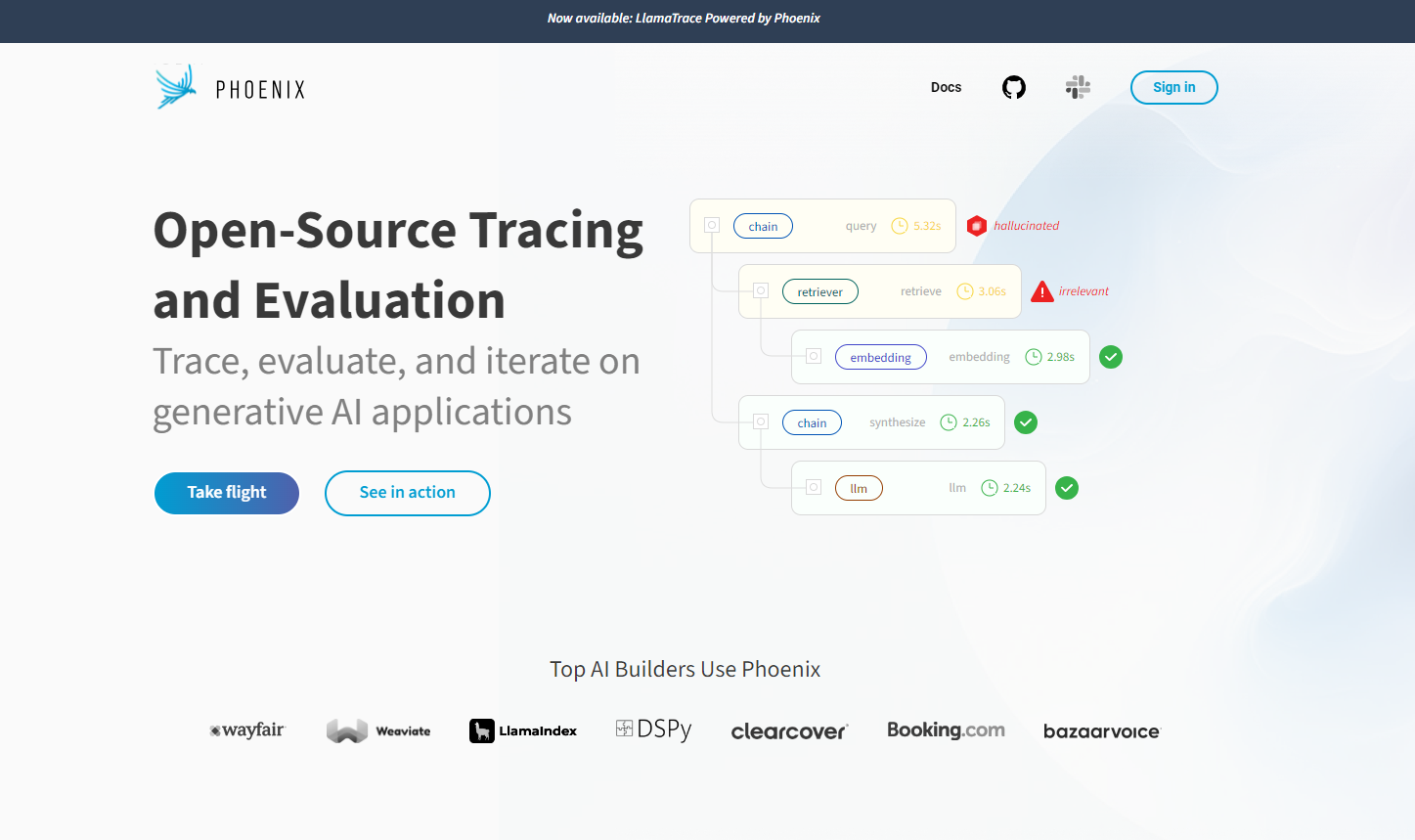
Task: Click green checkmark beside embedding row
Action: (1110, 357)
